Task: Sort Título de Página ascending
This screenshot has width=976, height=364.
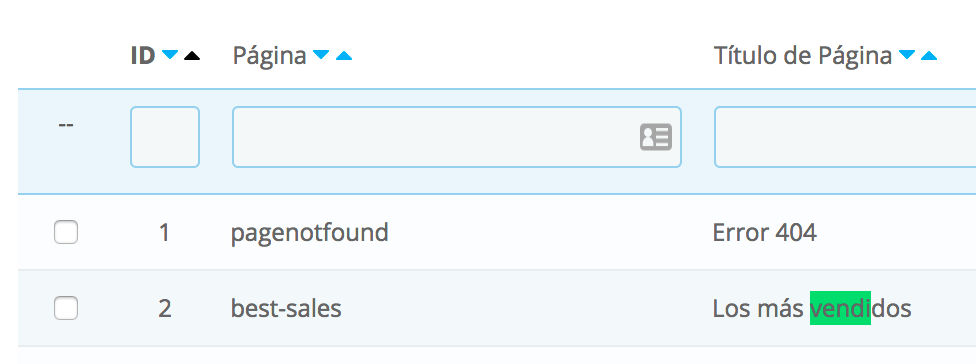Action: pos(929,55)
